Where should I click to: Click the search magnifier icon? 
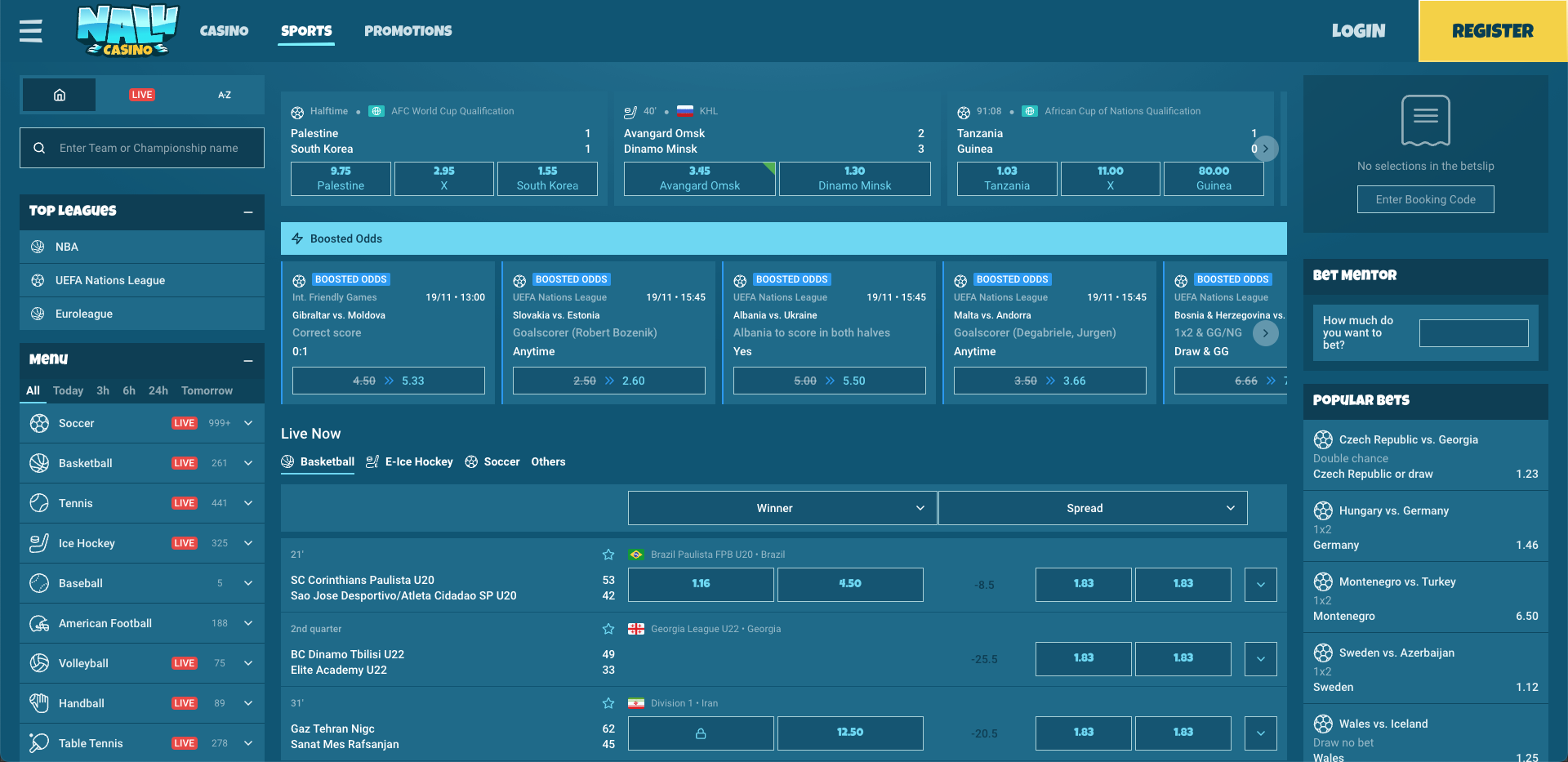point(39,147)
